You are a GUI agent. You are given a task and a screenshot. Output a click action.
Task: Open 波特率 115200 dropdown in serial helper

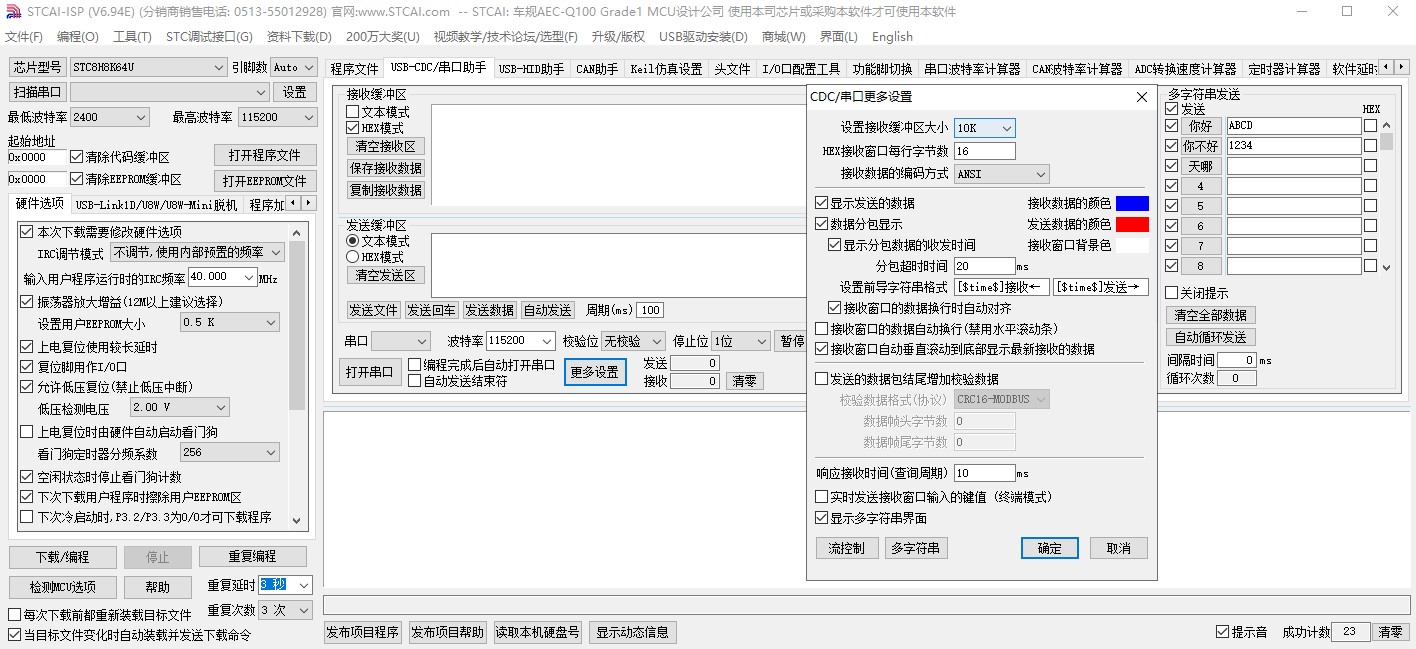[520, 341]
